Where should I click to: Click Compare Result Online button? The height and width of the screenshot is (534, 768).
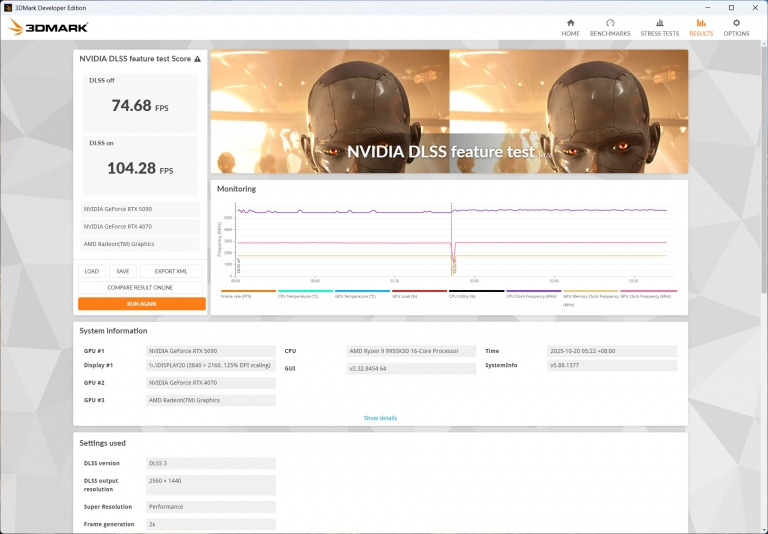tap(141, 287)
